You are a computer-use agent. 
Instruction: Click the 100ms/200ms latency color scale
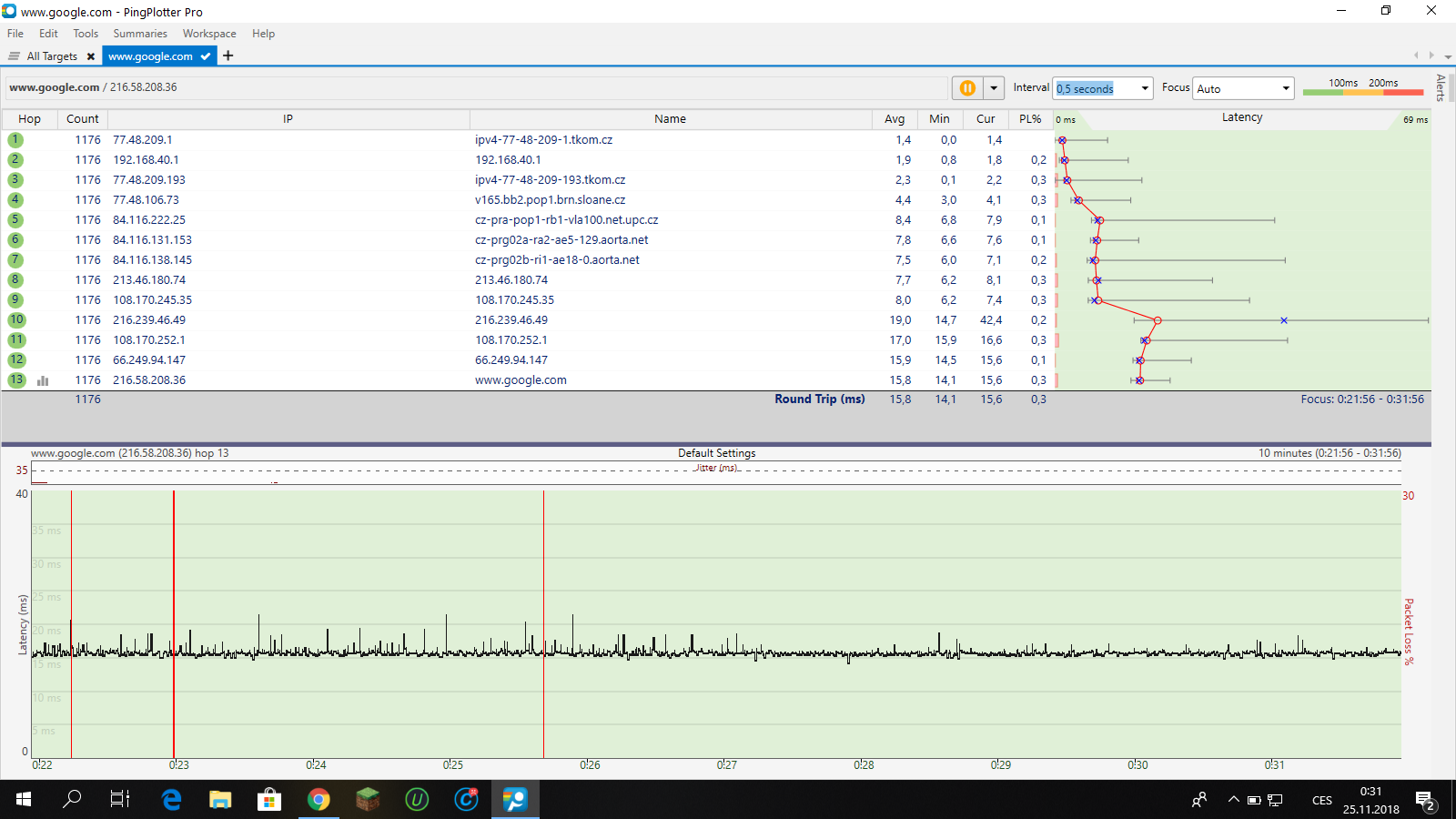click(x=1362, y=88)
